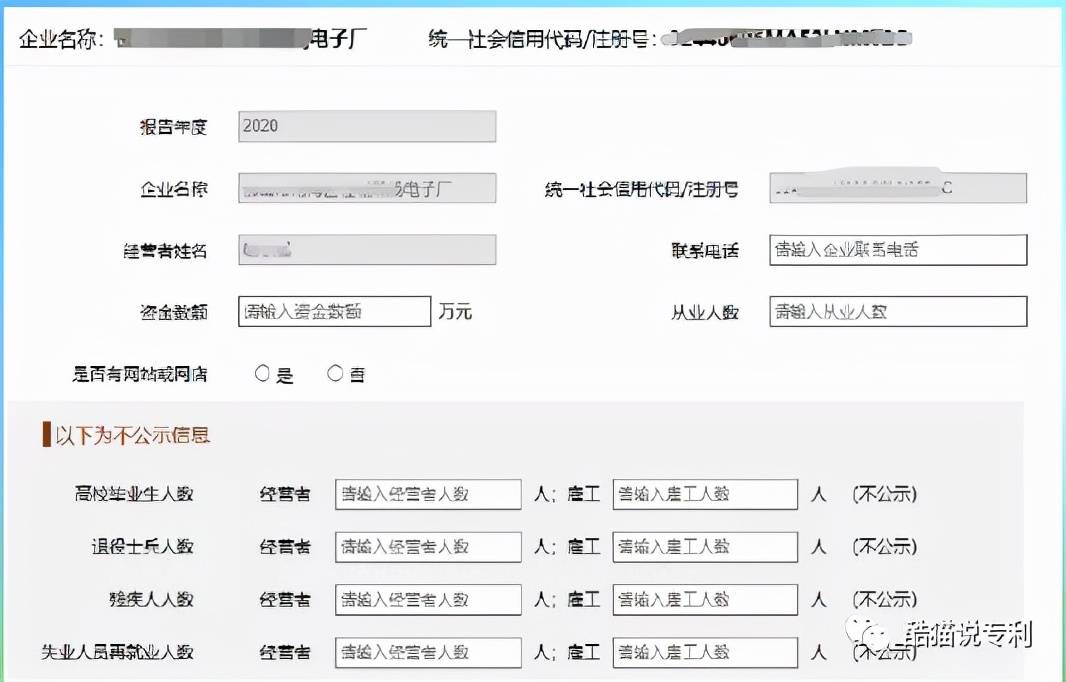Focus 失业人员再就业人数 经营者 input box
The width and height of the screenshot is (1066, 682).
pyautogui.click(x=428, y=652)
